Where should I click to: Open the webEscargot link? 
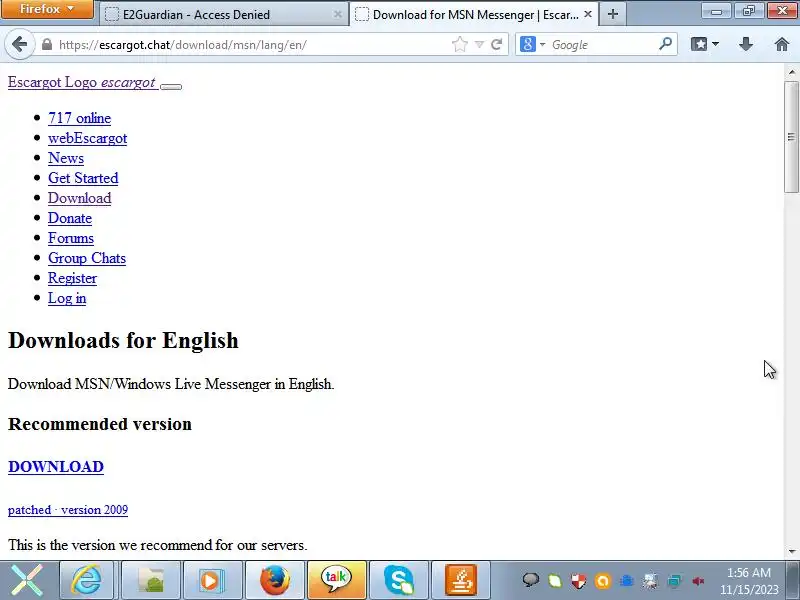87,138
